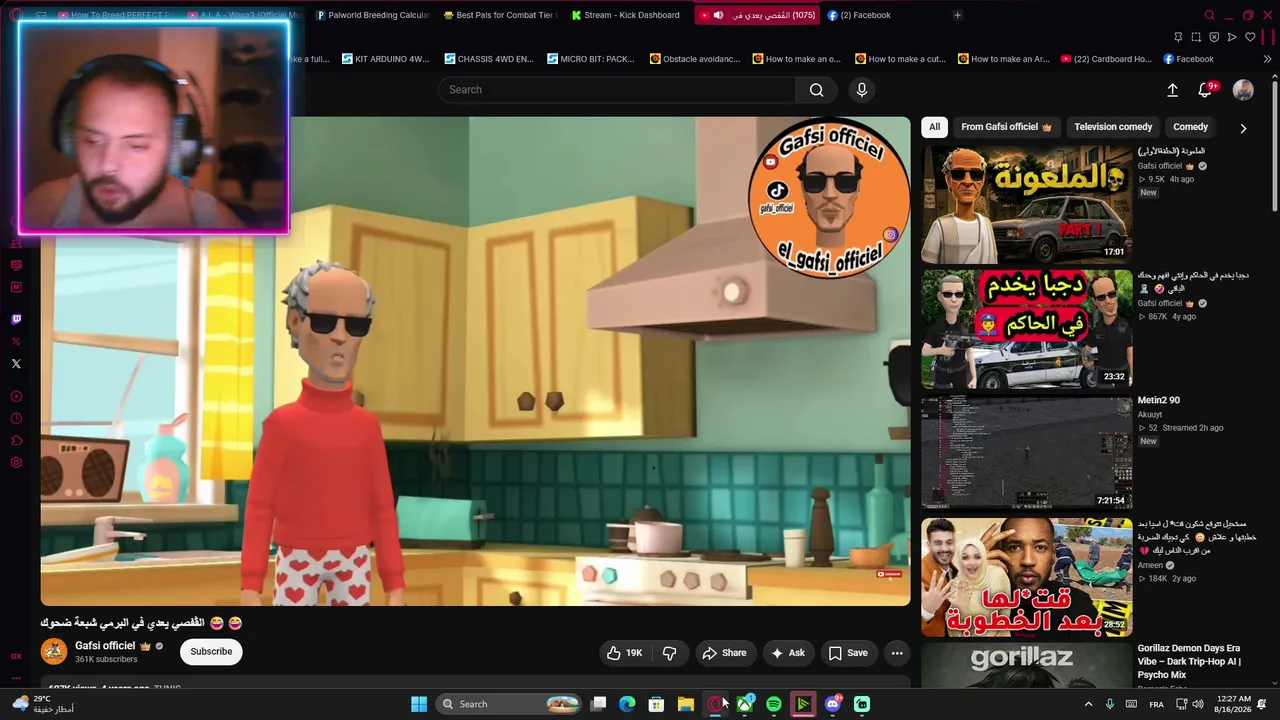1280x720 pixels.
Task: Subscribe to Gafsi officiel channel
Action: (x=211, y=652)
